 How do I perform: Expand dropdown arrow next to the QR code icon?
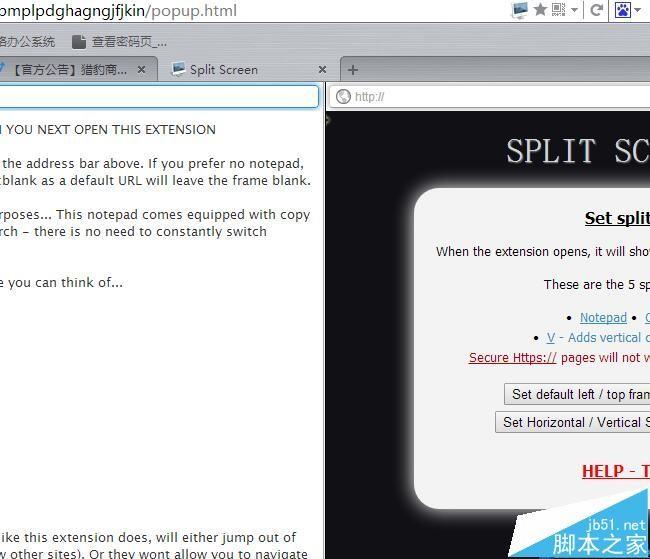[574, 10]
